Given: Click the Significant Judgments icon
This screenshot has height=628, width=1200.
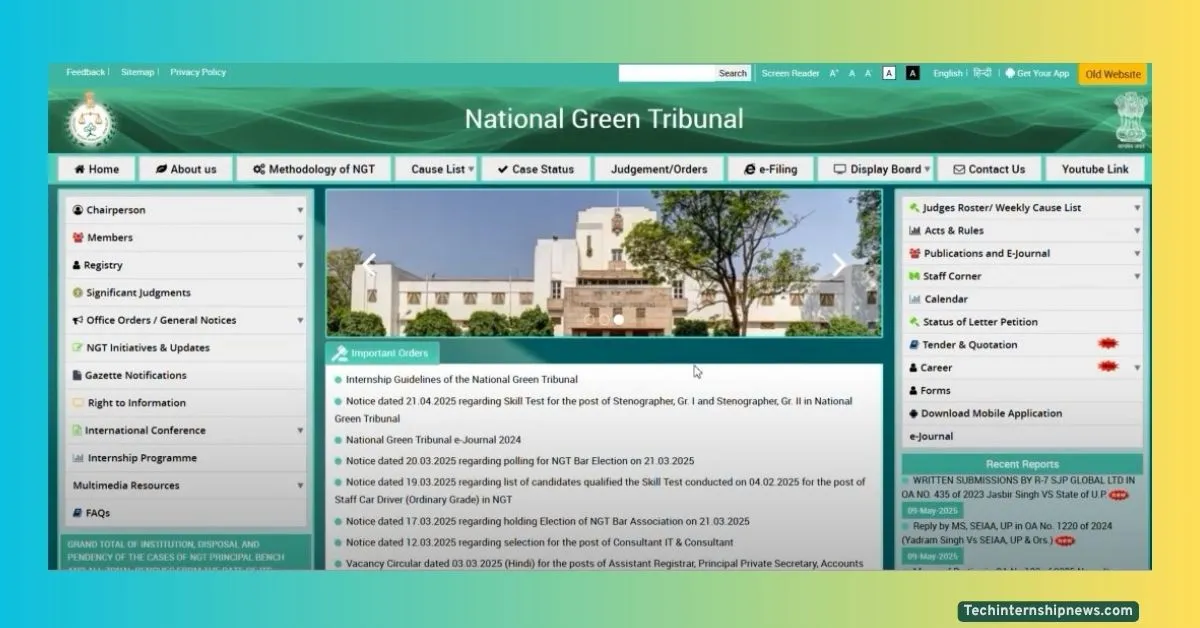Looking at the screenshot, I should click(x=78, y=293).
